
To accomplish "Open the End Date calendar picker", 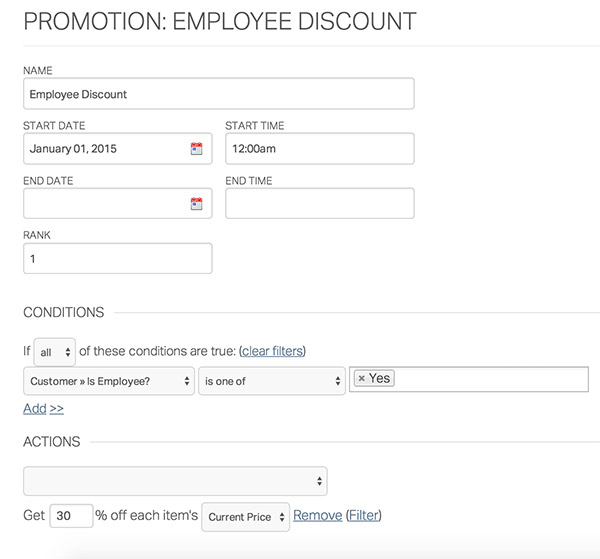I will pyautogui.click(x=196, y=204).
